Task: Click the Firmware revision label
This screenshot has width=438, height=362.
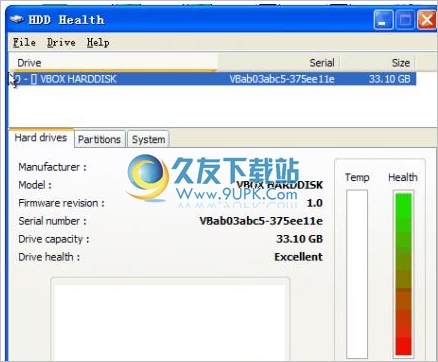Action: 61,203
